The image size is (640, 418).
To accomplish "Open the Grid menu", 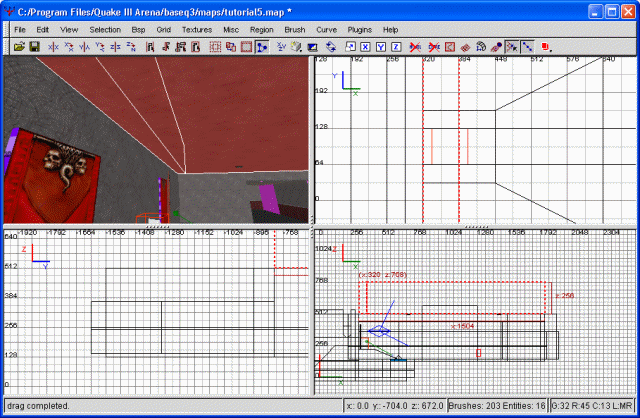I will click(163, 30).
